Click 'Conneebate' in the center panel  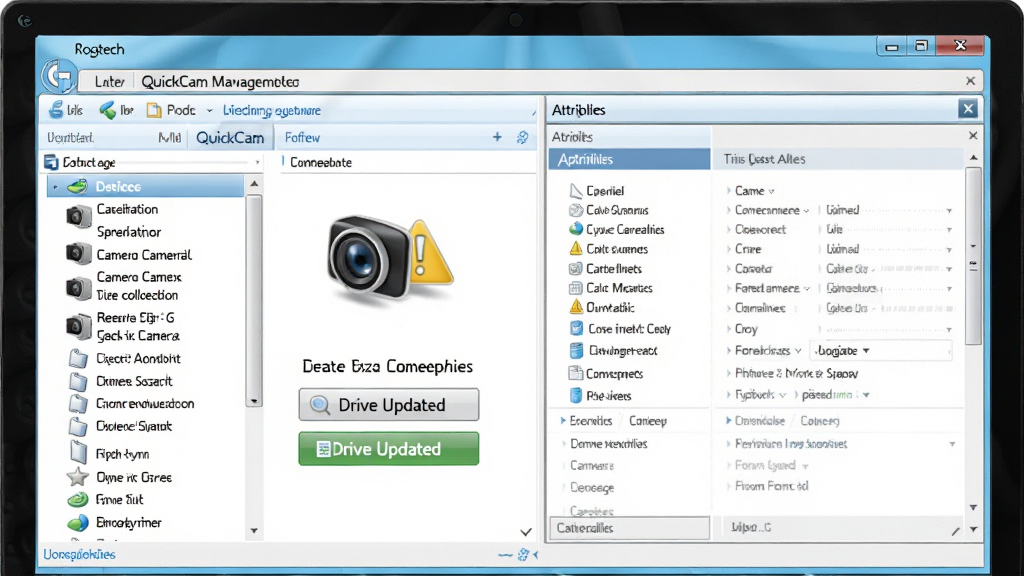(321, 162)
